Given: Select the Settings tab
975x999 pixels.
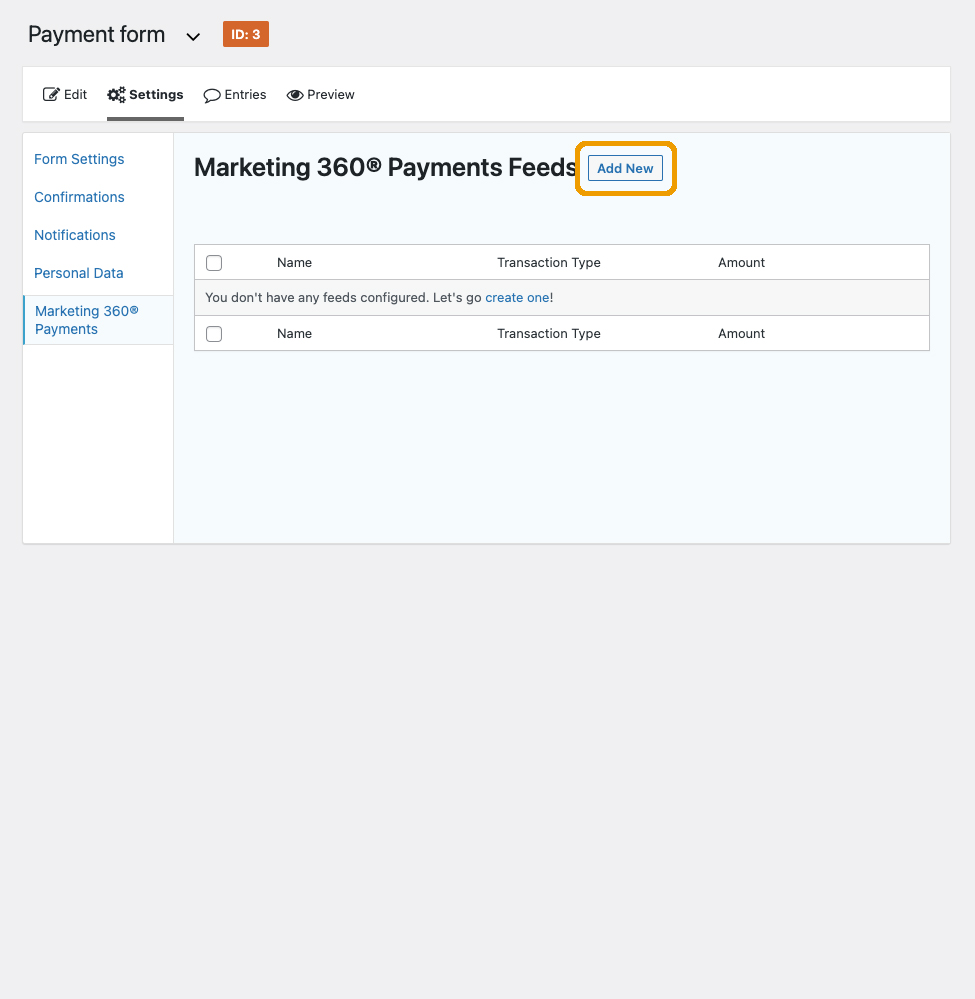Looking at the screenshot, I should (x=145, y=94).
